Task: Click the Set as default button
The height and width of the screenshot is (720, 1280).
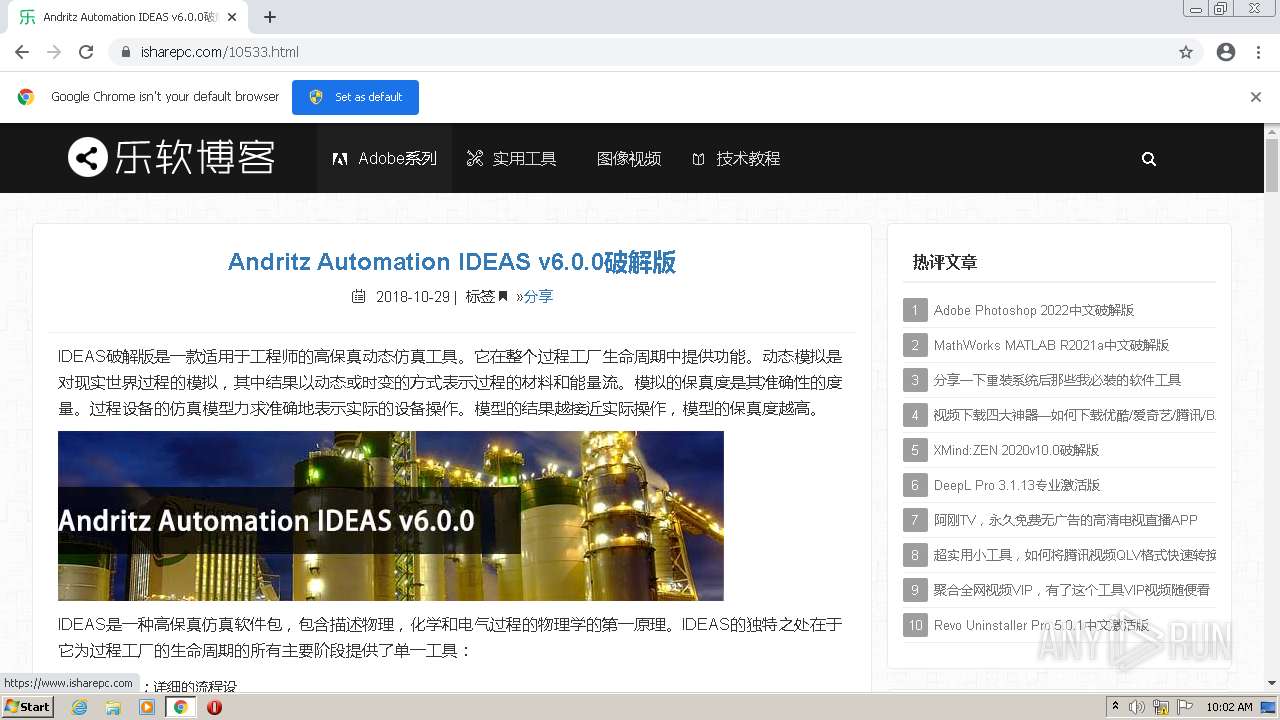Action: click(355, 97)
